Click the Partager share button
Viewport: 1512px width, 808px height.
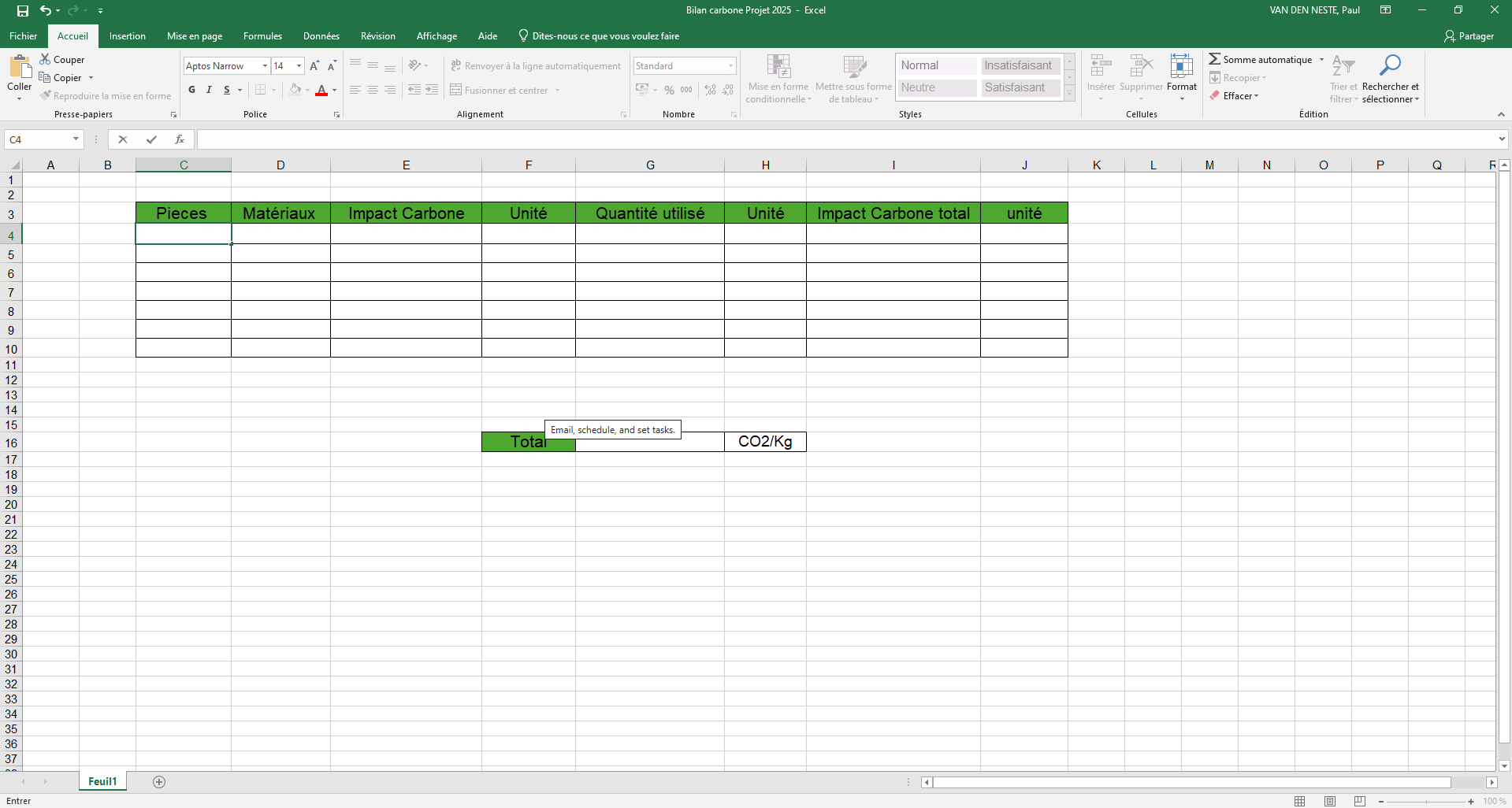[x=1469, y=36]
